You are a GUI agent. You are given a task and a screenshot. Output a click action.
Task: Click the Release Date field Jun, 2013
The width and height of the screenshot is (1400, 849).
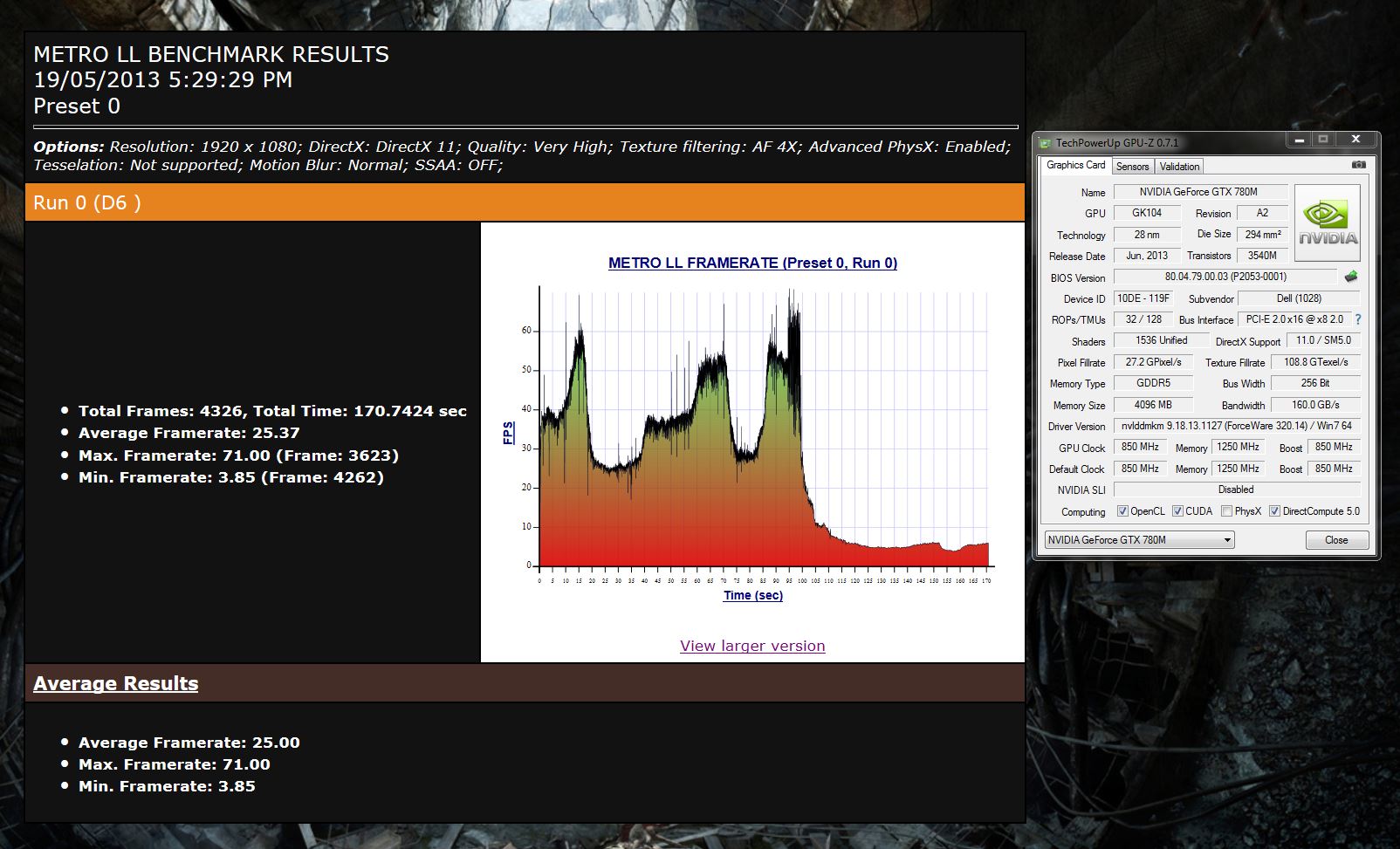(1147, 256)
